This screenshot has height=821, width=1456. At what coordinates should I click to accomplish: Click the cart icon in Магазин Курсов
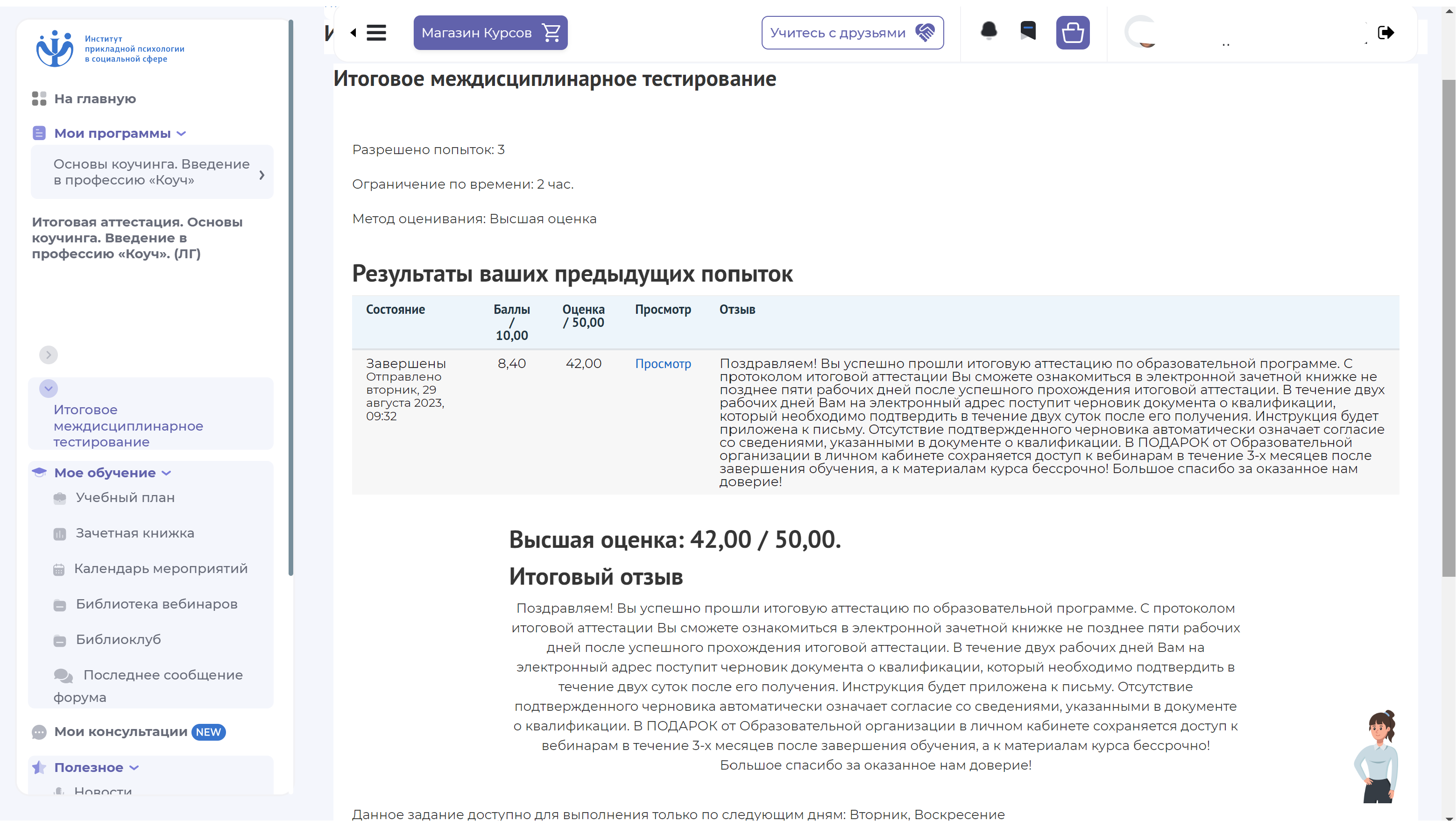[x=551, y=33]
